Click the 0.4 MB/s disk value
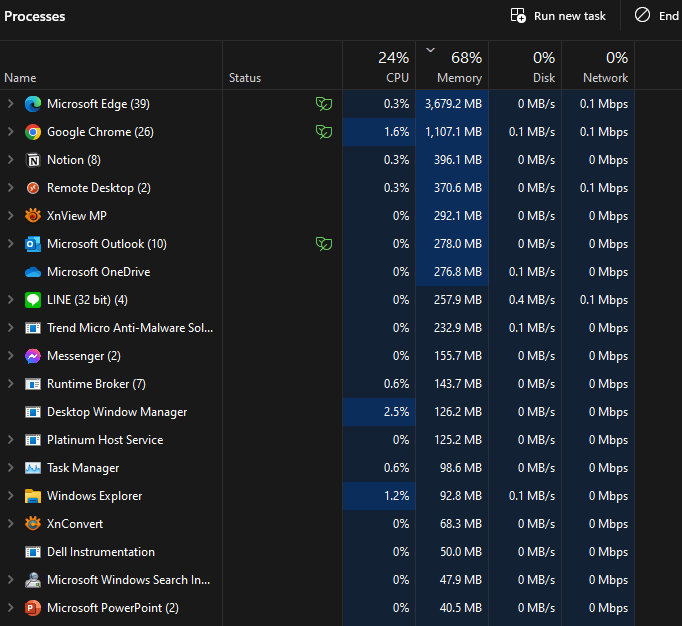The width and height of the screenshot is (682, 626). tap(532, 300)
